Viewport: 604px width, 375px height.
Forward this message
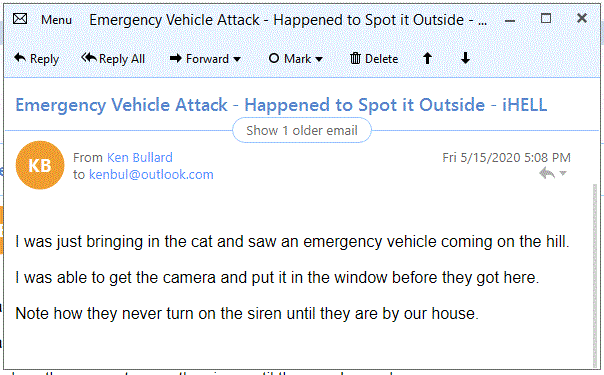click(x=200, y=59)
